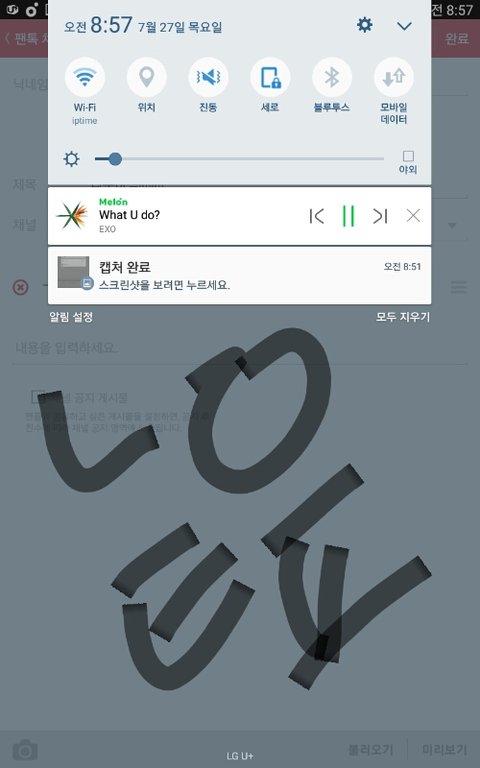Expand quick settings with the chevron arrow
Image resolution: width=480 pixels, height=768 pixels.
[404, 26]
